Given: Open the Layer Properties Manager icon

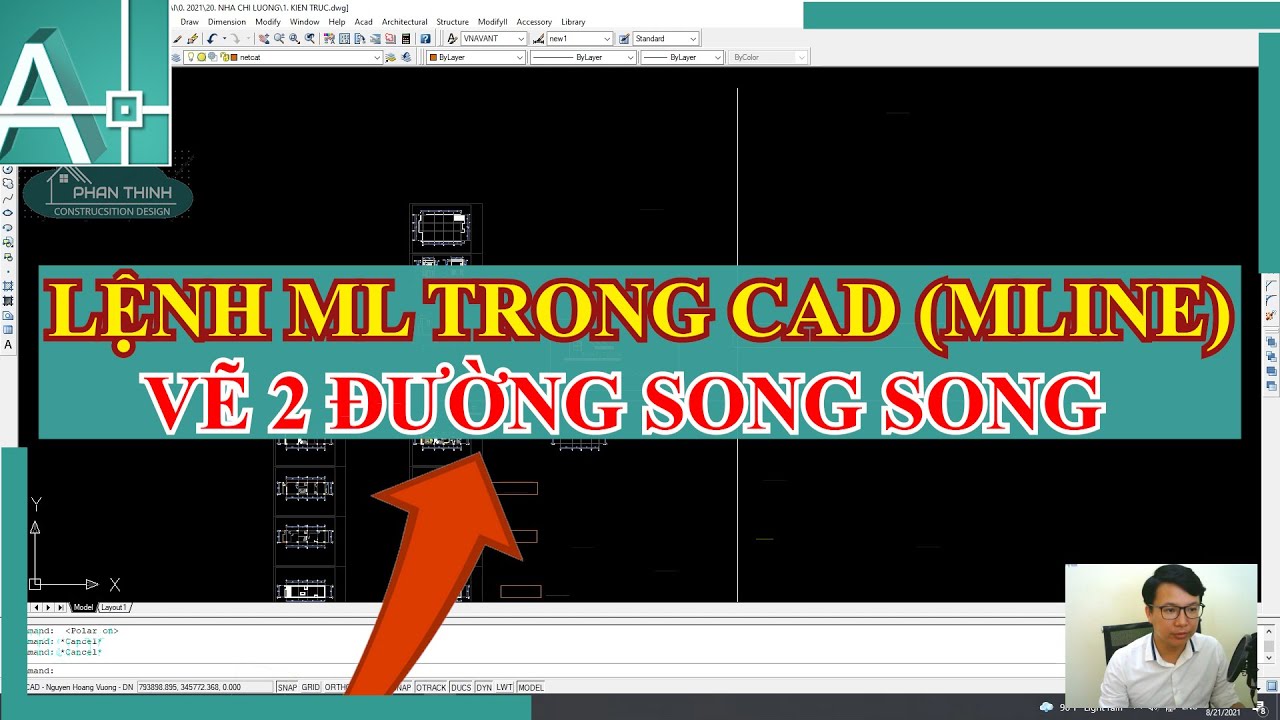Looking at the screenshot, I should pyautogui.click(x=175, y=57).
